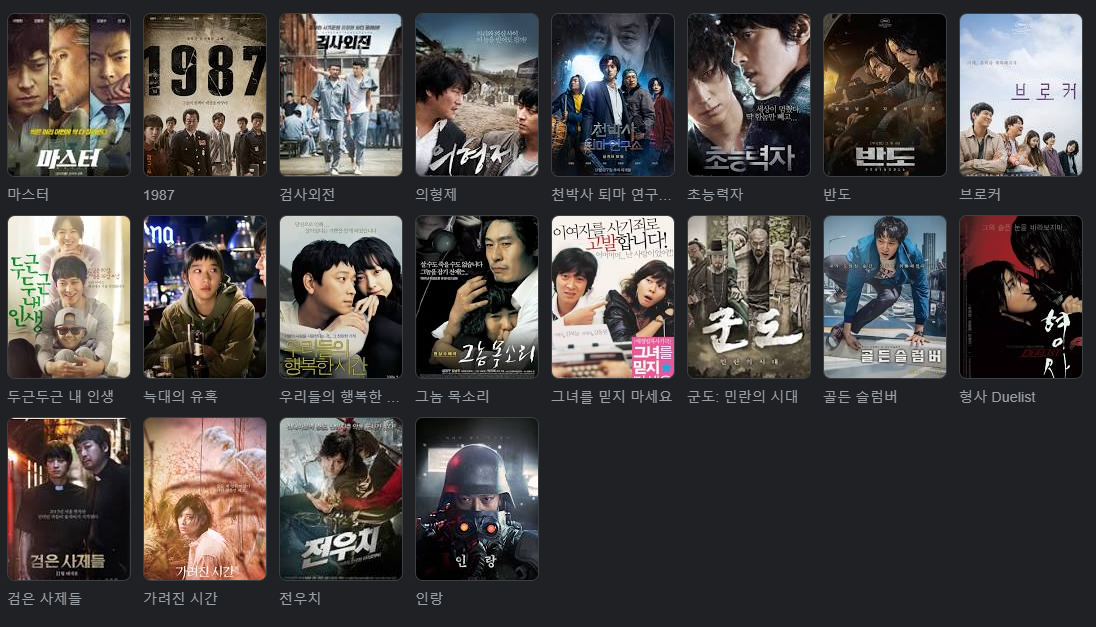Click the 천박사 퇴마 연구 title link
Viewport: 1096px width, 627px height.
tap(611, 194)
